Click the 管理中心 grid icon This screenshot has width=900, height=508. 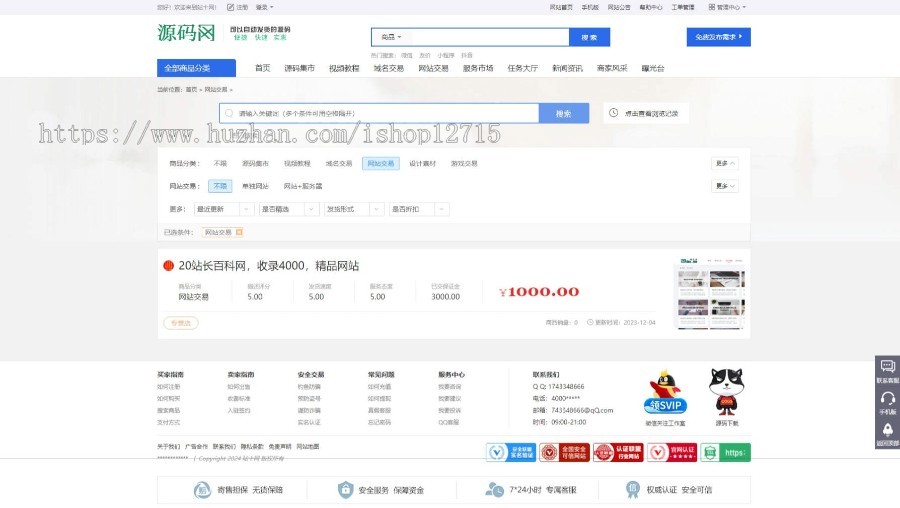pos(712,7)
